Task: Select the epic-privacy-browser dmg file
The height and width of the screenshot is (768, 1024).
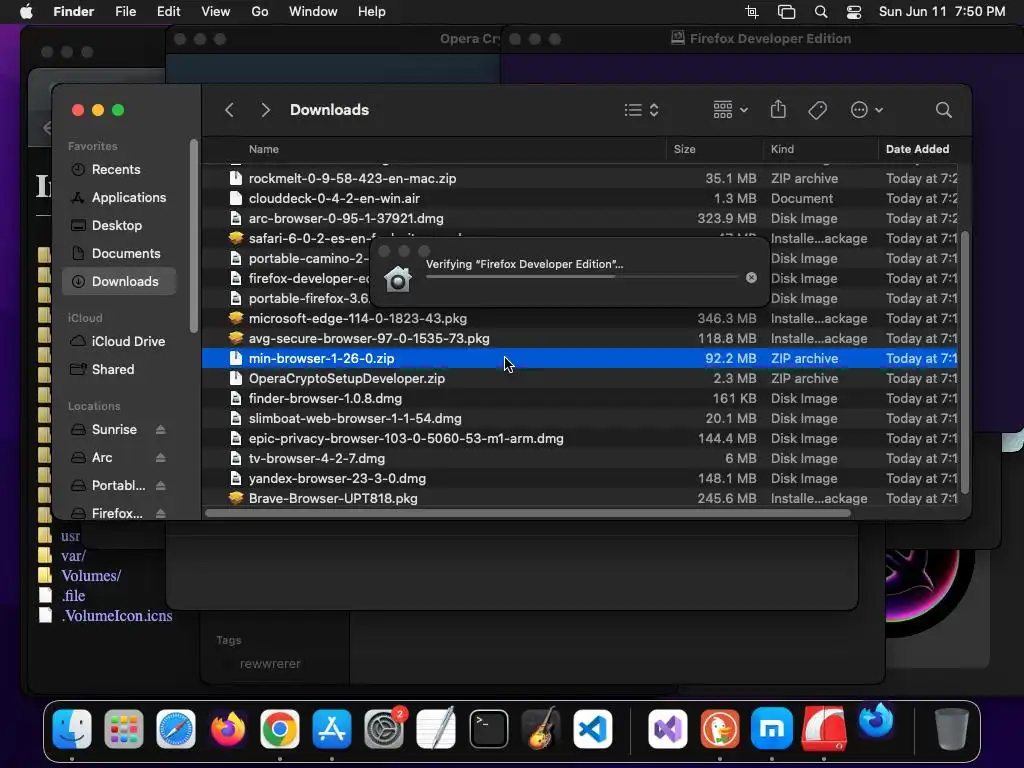Action: [x=580, y=439]
